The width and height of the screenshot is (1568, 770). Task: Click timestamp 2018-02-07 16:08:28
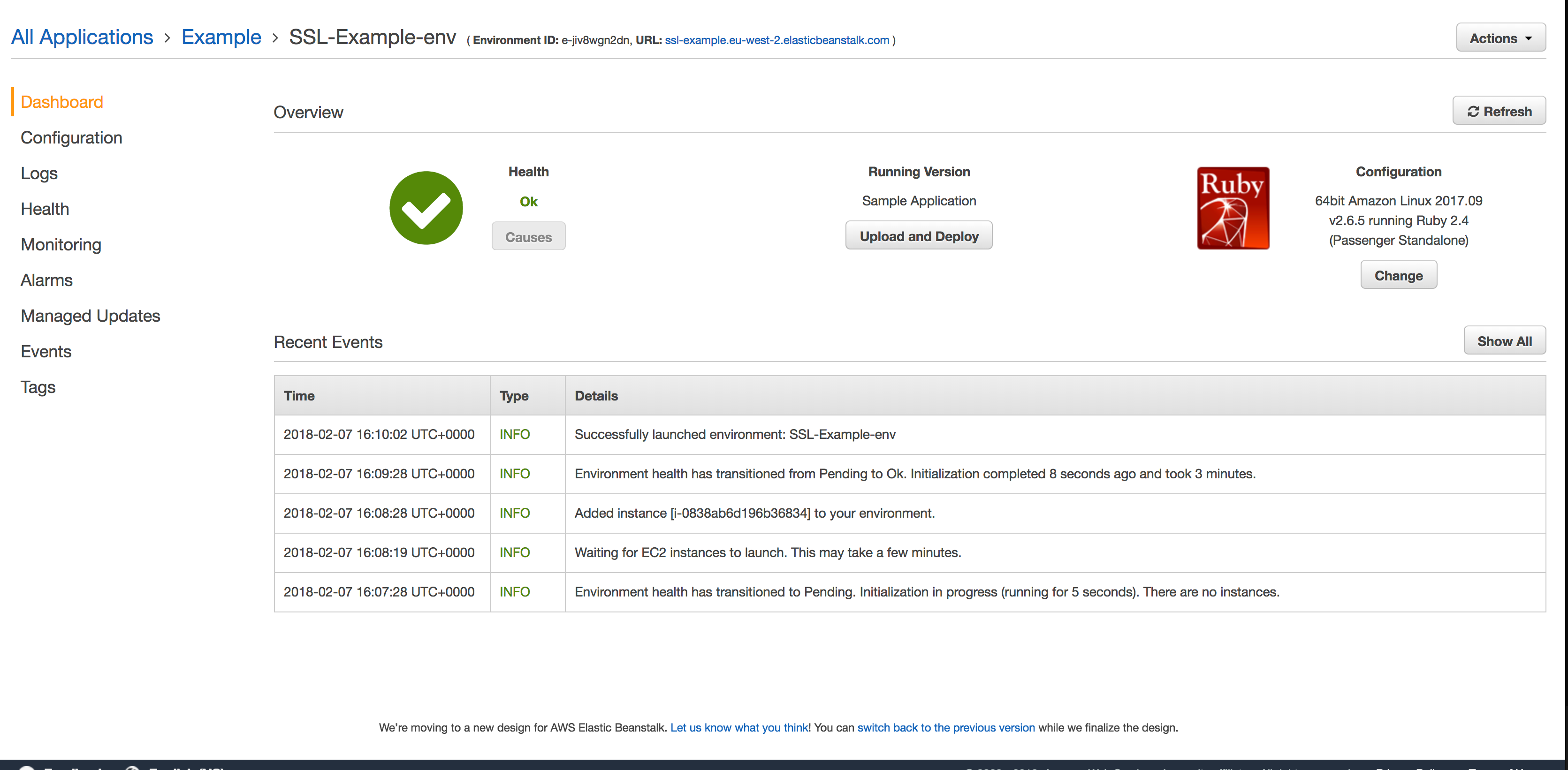click(379, 513)
